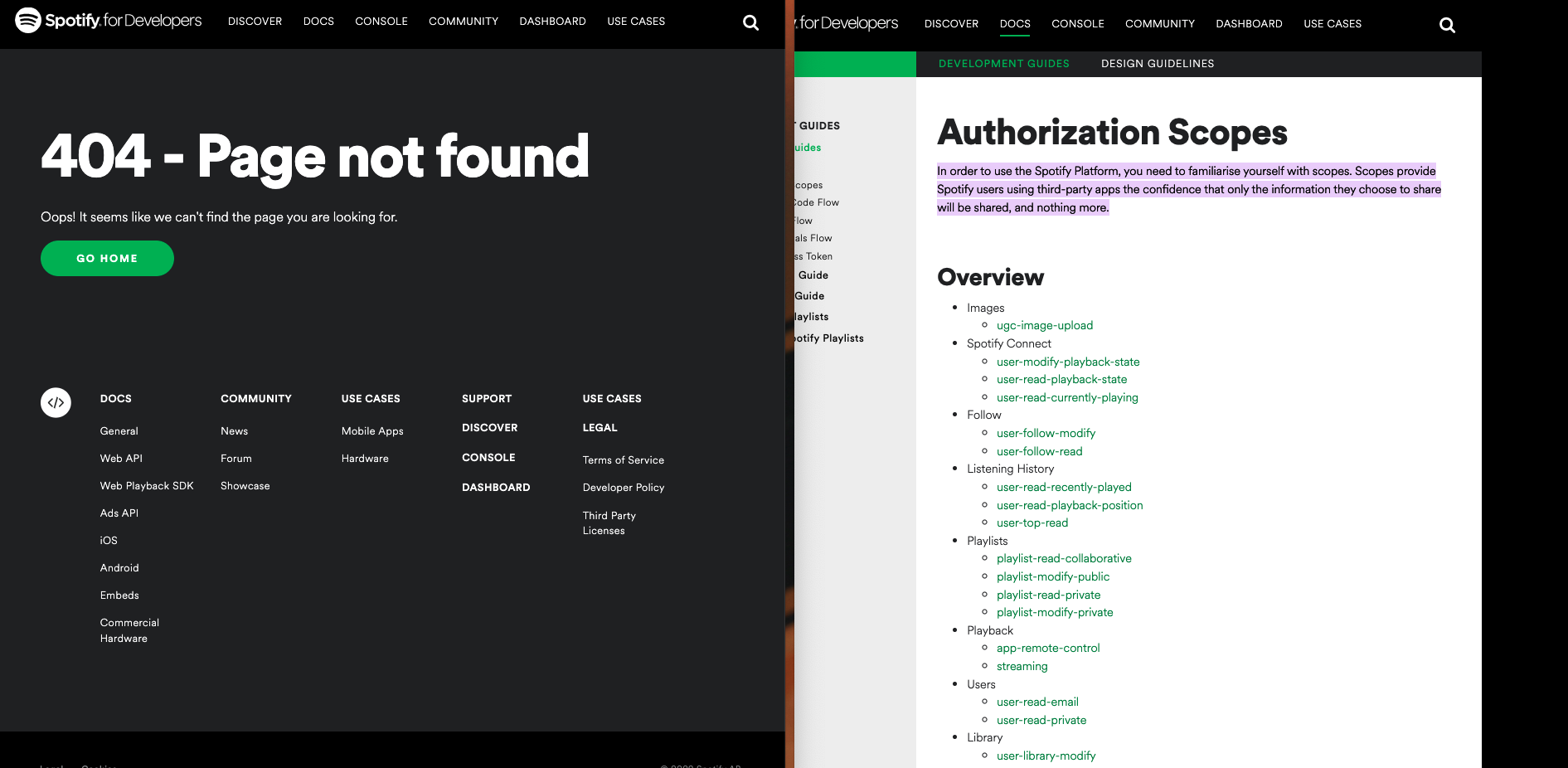Open COMMUNITY in left window navbar

pyautogui.click(x=464, y=22)
